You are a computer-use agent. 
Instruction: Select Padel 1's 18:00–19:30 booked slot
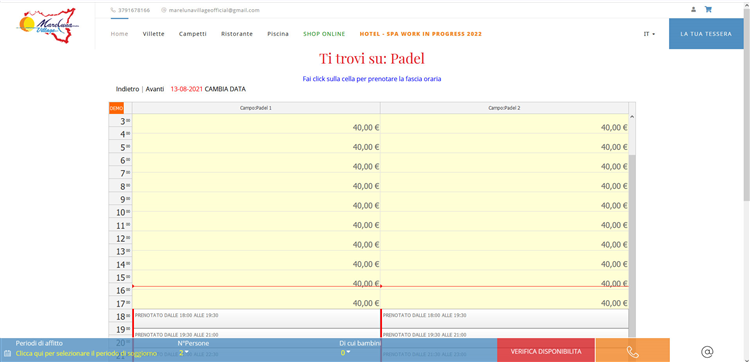coord(257,318)
